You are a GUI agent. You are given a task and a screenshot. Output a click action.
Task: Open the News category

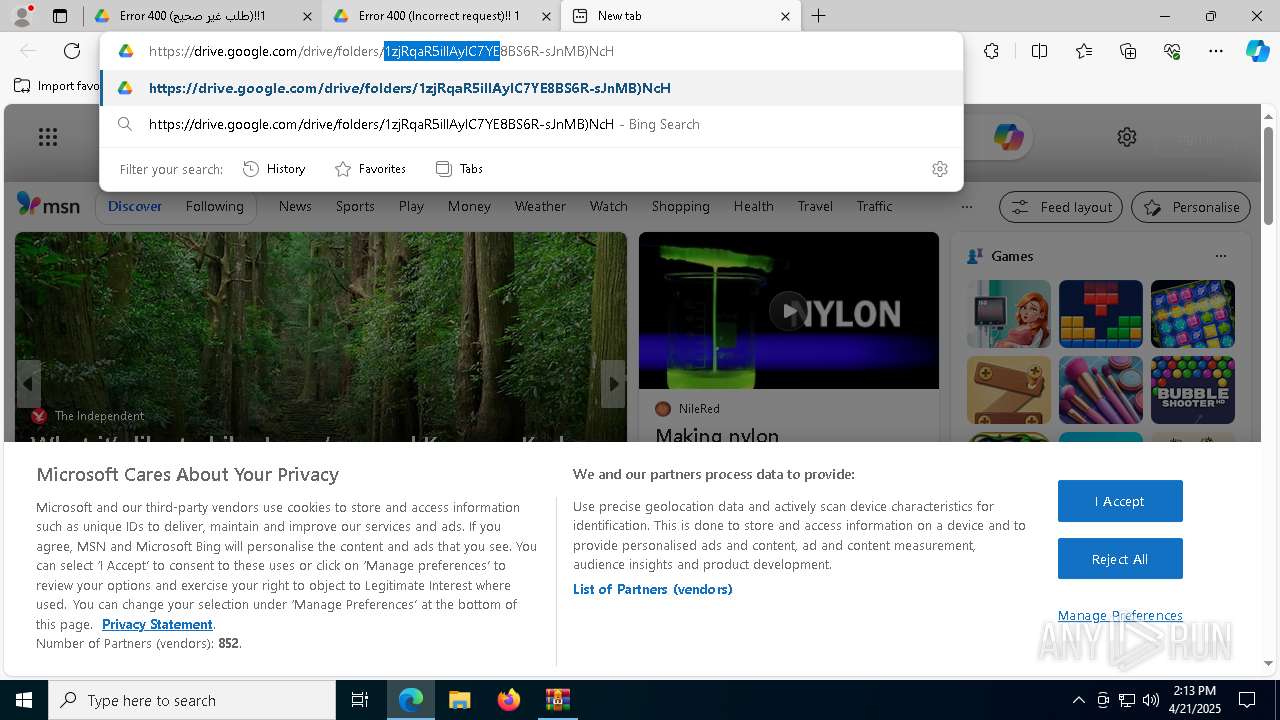[x=295, y=206]
